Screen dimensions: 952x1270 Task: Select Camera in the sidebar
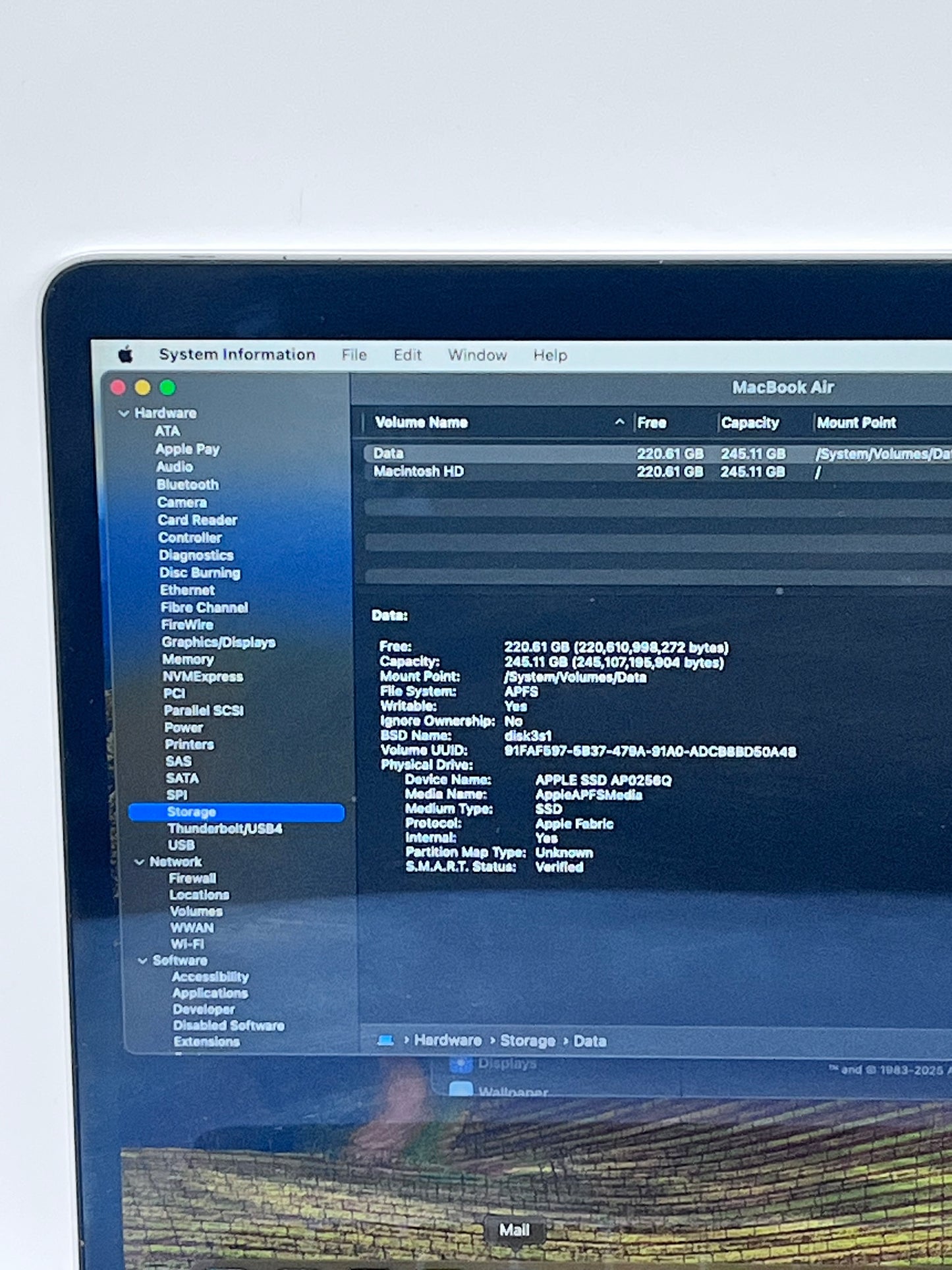[x=182, y=502]
